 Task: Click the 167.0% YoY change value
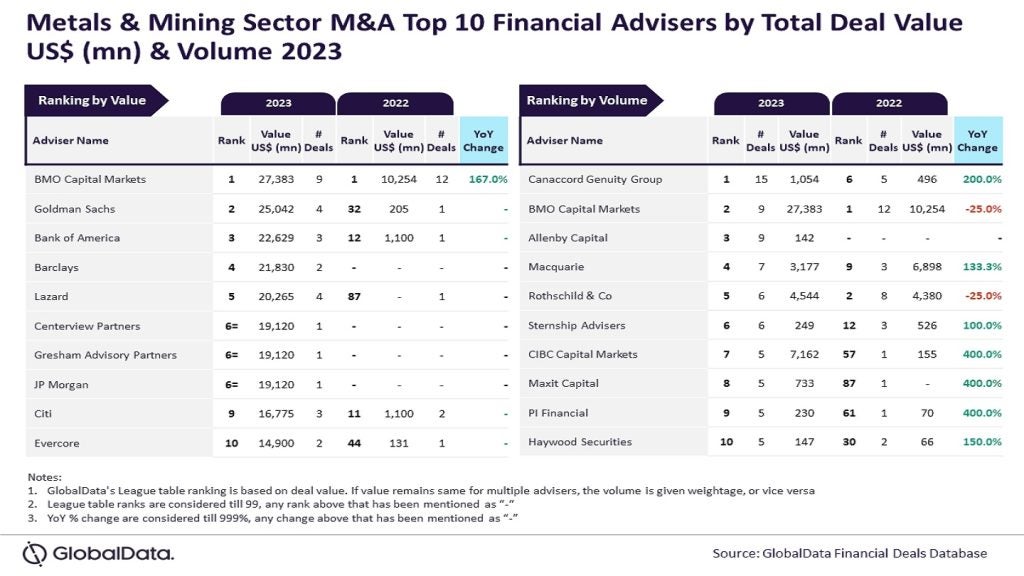point(488,179)
